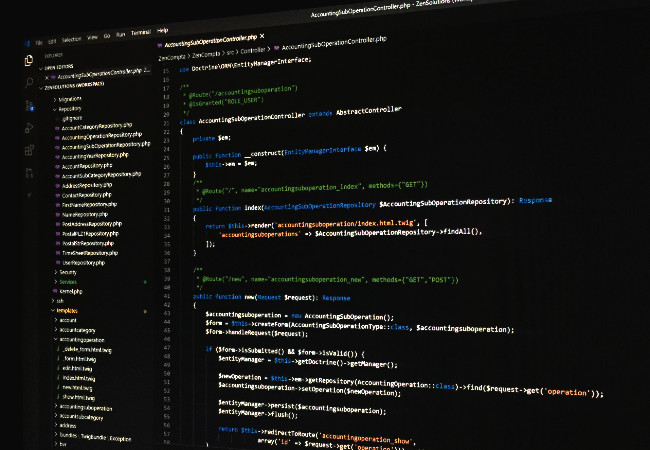Click the src breadcrumb segment
The height and width of the screenshot is (450, 650).
point(230,53)
